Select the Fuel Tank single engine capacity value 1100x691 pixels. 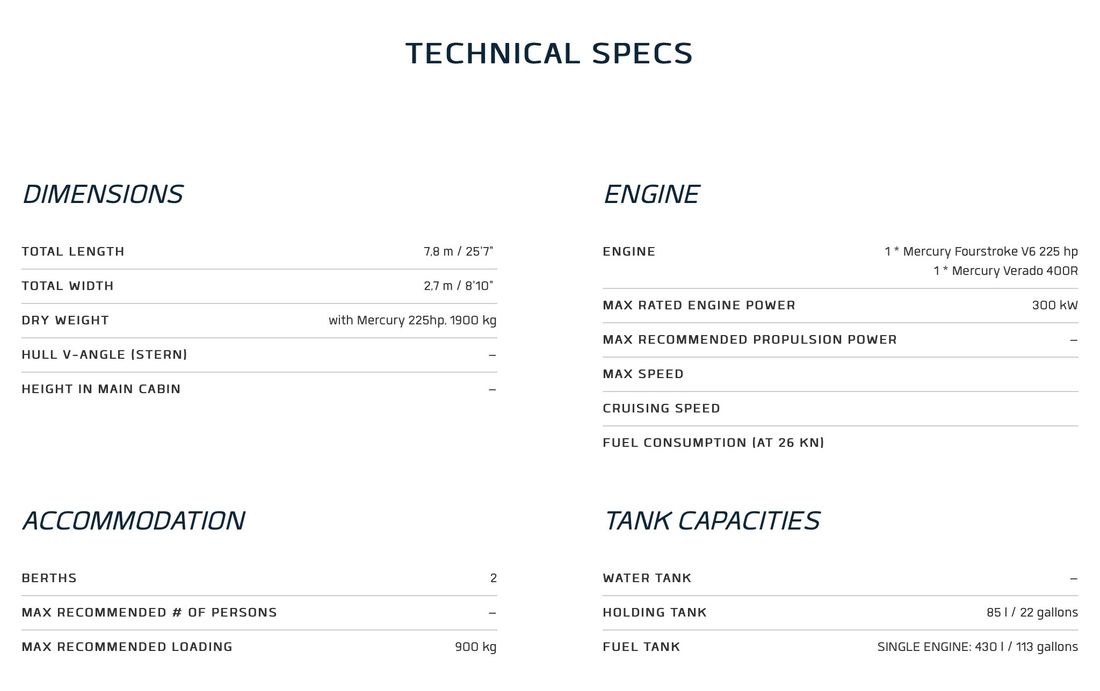click(x=977, y=647)
